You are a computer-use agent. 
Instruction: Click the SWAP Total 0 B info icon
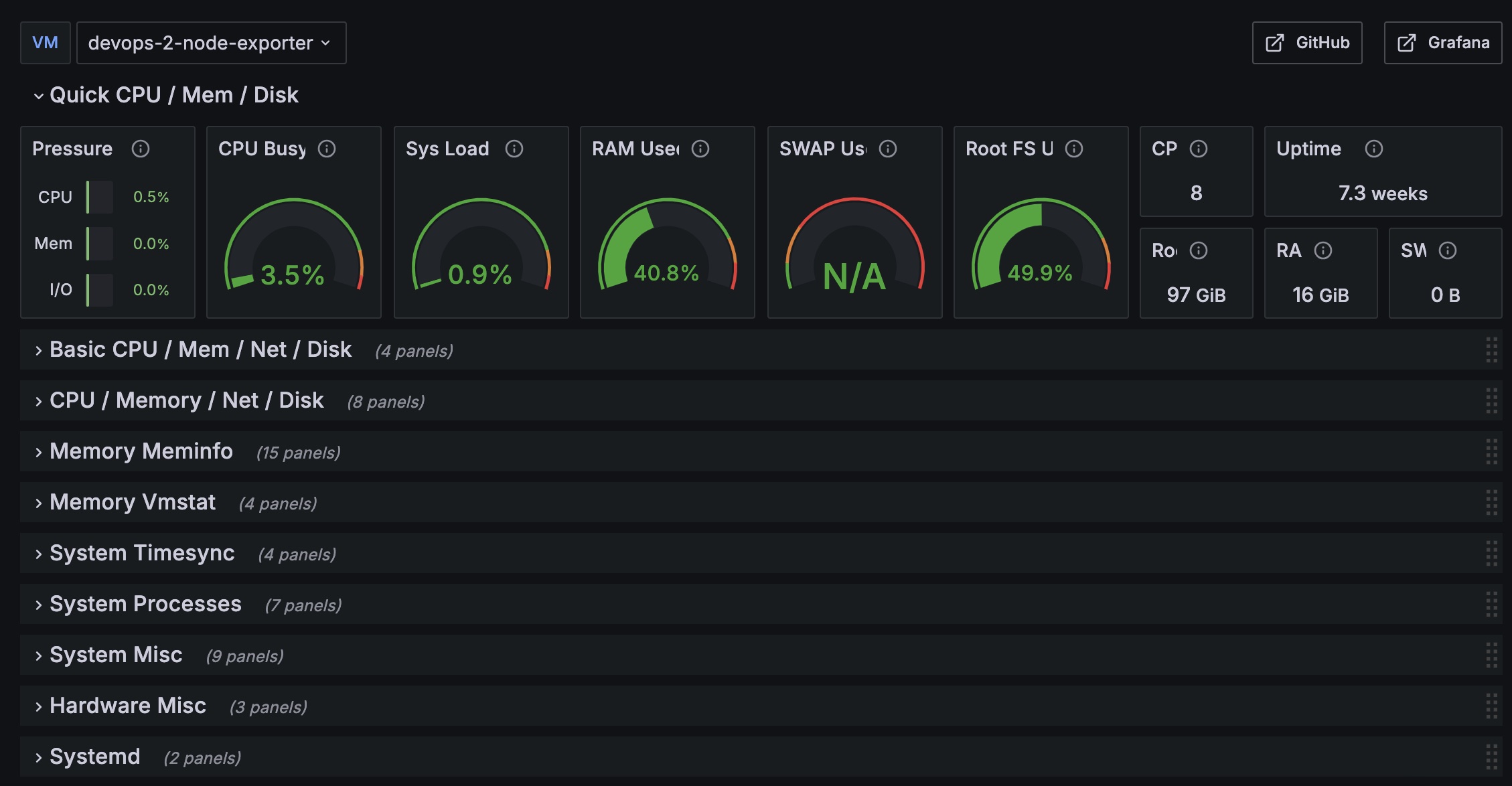(1448, 250)
